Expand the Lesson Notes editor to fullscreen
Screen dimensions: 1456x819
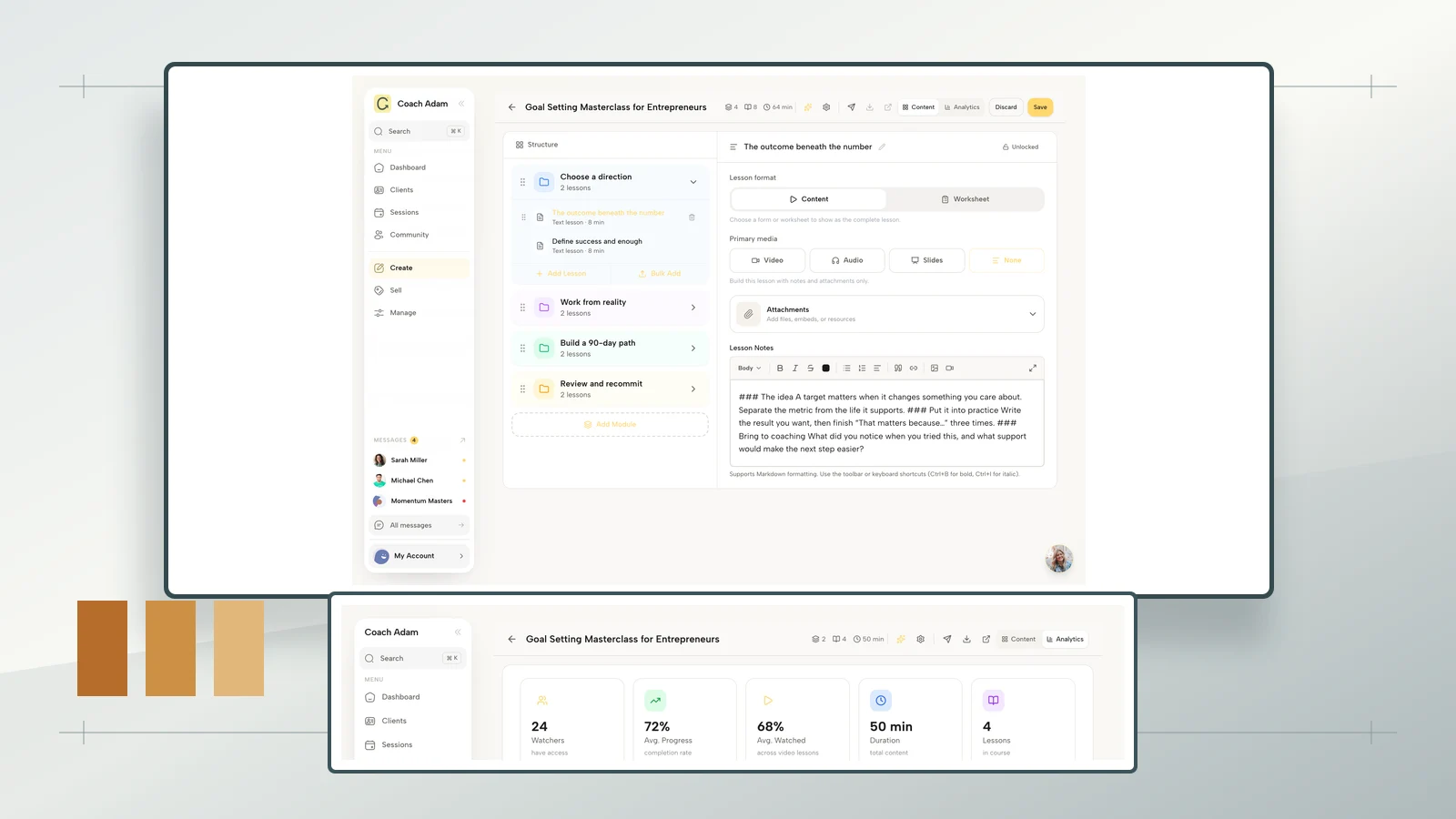pyautogui.click(x=1033, y=369)
